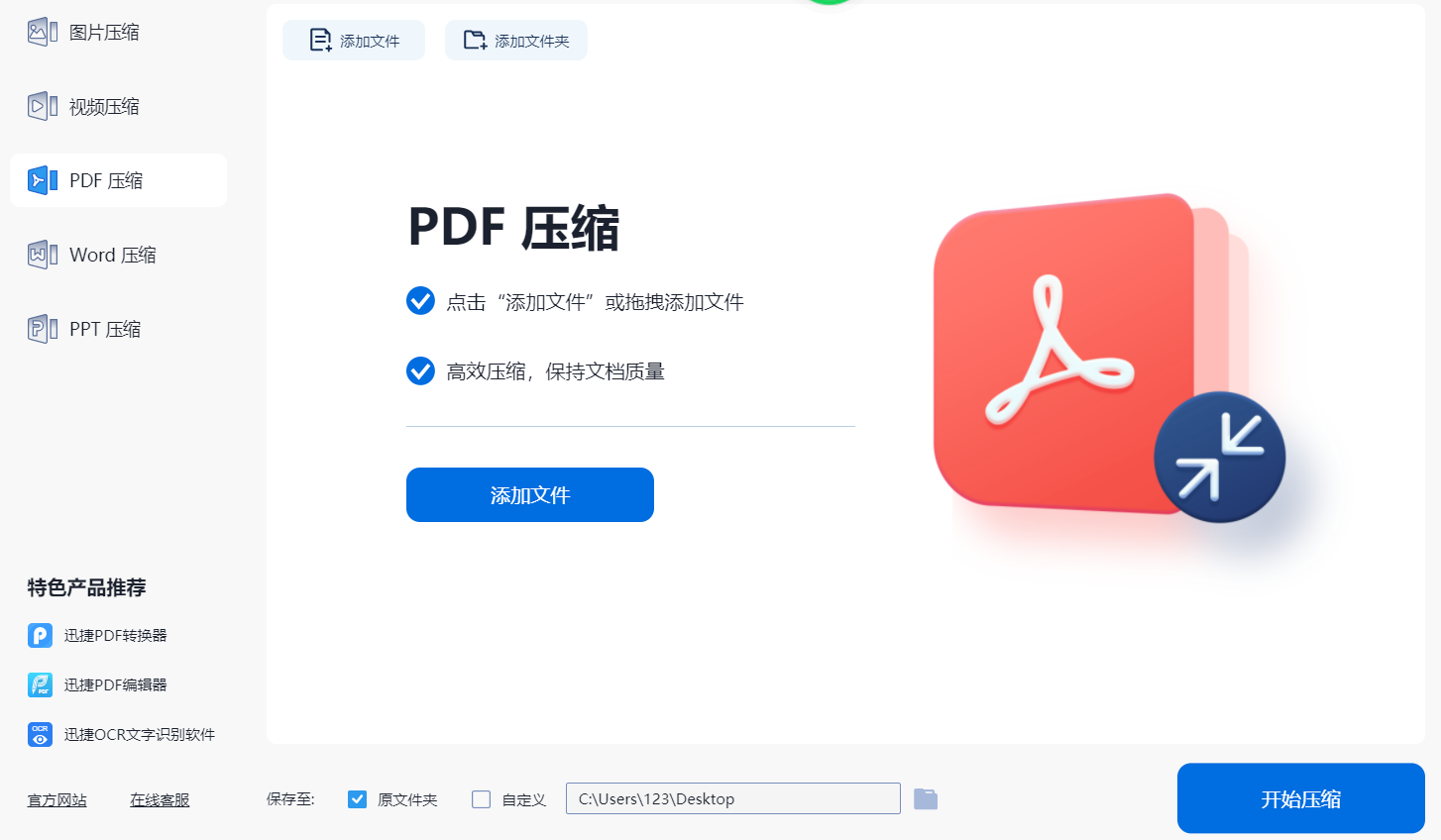Screen dimensions: 1441x840
Task: Click the 迅捷PDF编辑器 product icon
Action: 40,684
